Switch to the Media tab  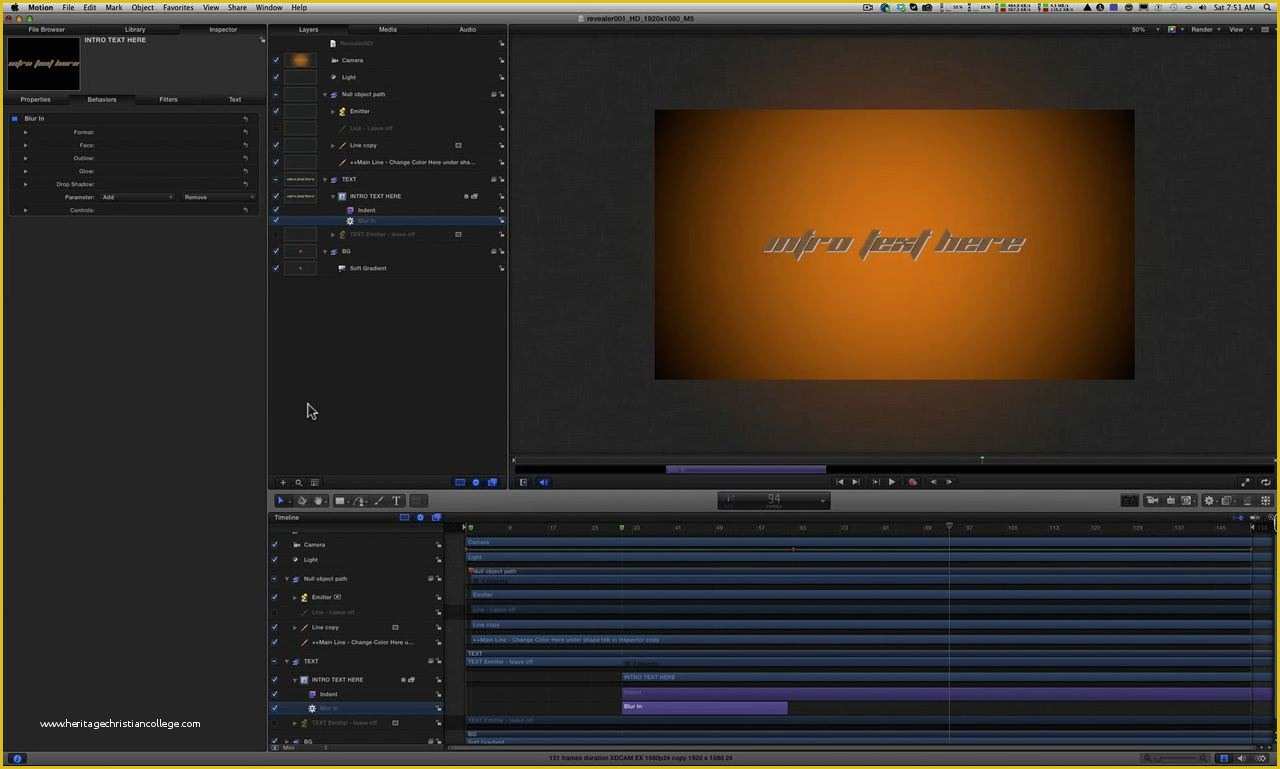pos(388,29)
